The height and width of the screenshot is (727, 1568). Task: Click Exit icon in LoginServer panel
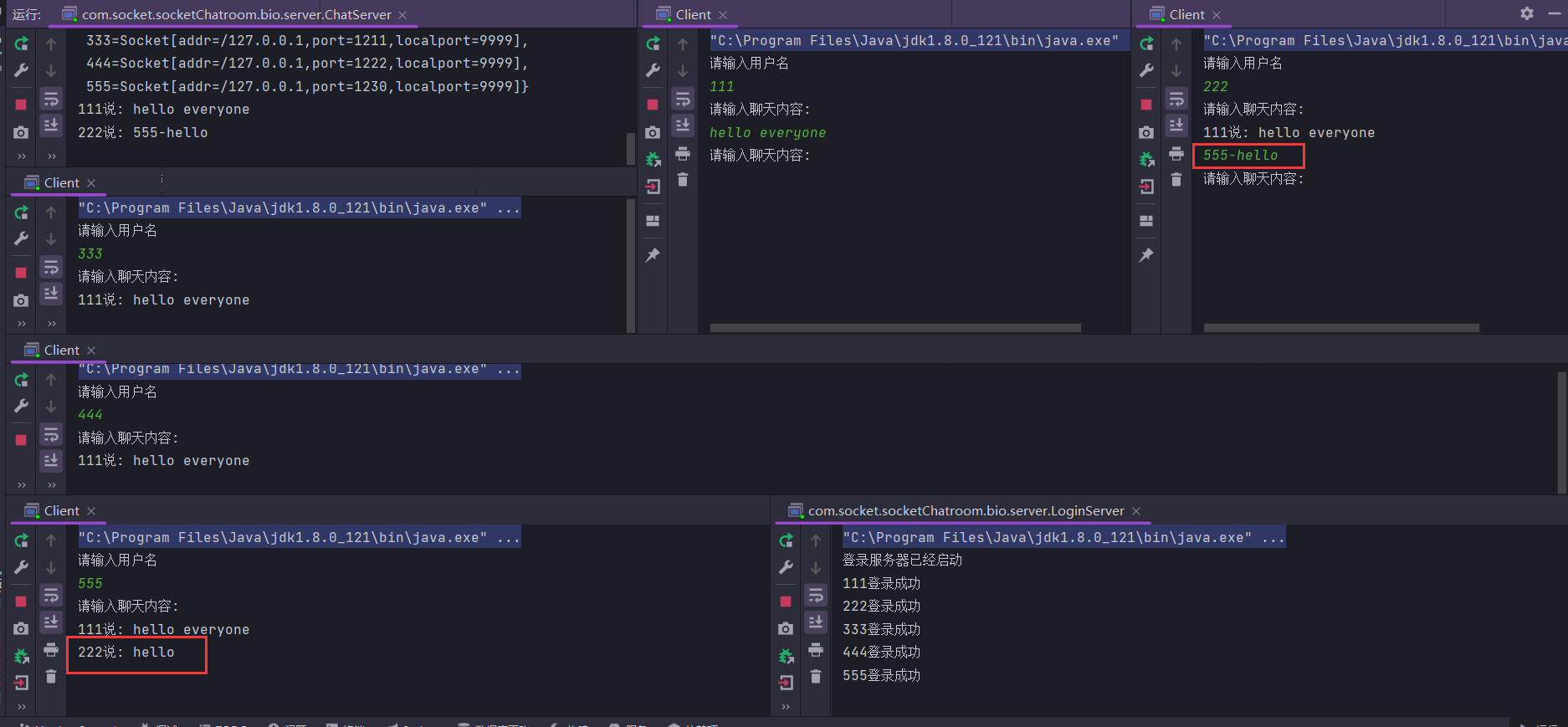point(786,683)
